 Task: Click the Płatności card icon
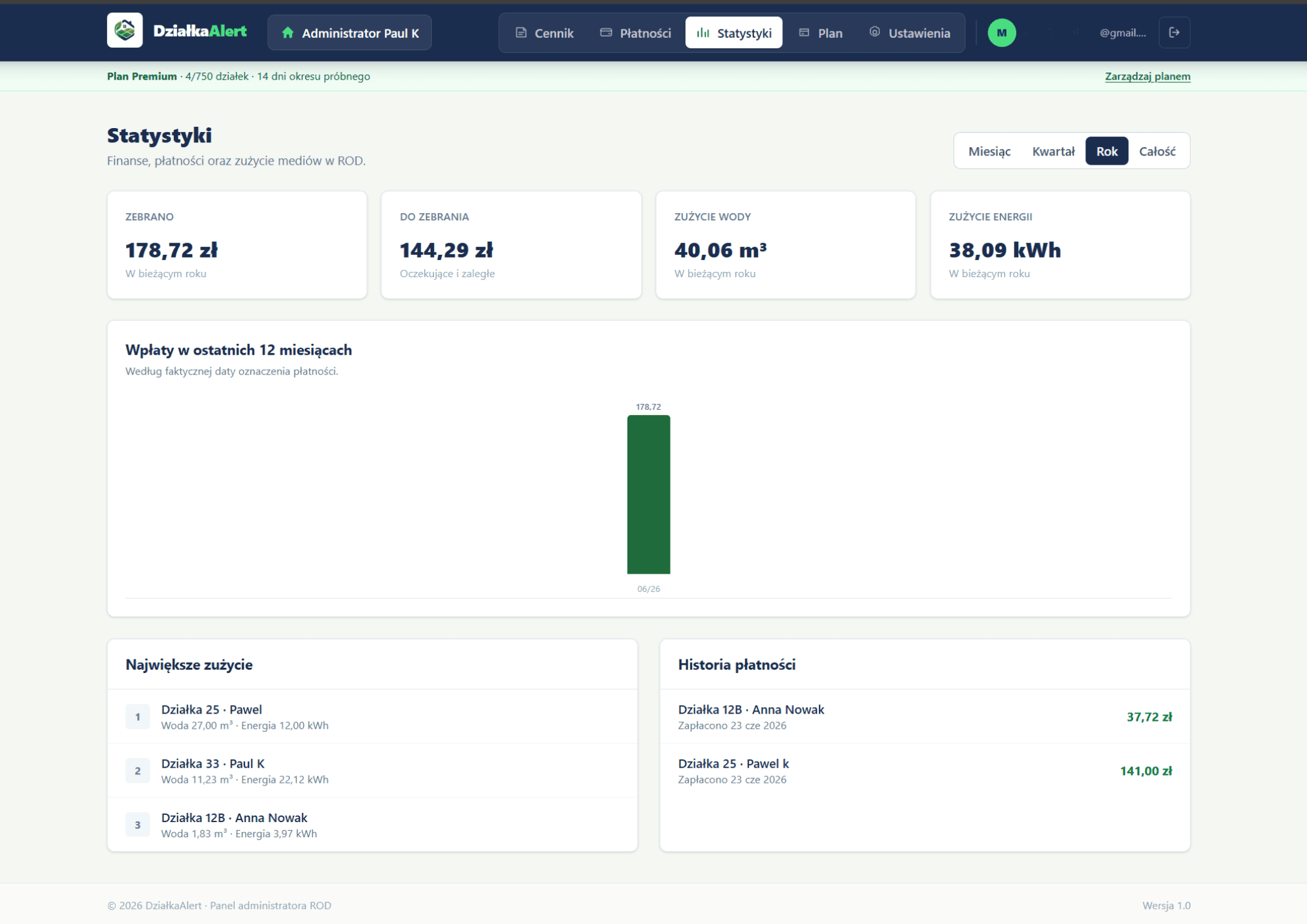tap(606, 33)
